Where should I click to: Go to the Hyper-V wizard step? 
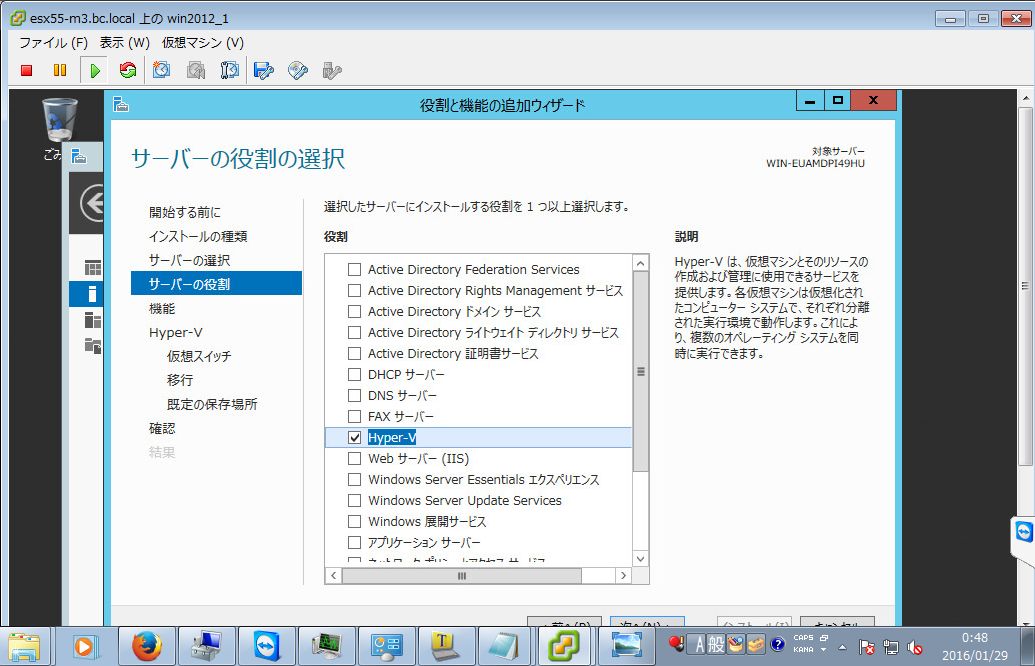176,333
